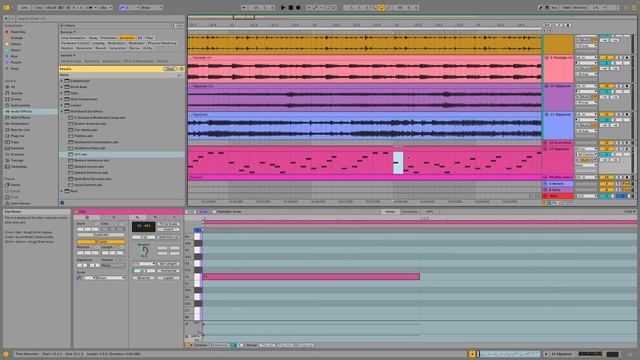
Task: Open the Max for Live category
Action: pos(20,129)
